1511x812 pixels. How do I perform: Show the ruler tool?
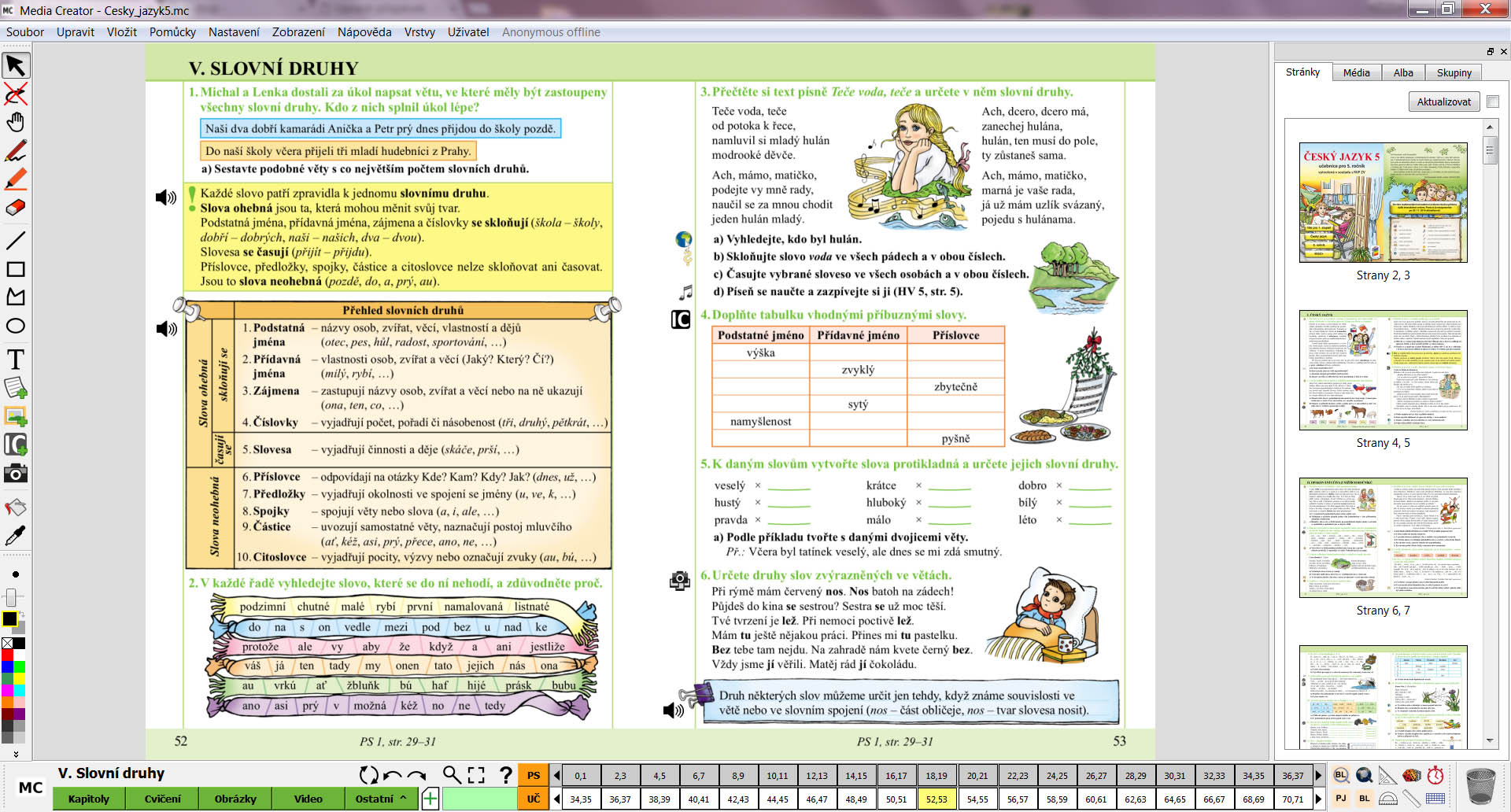pos(1412,798)
